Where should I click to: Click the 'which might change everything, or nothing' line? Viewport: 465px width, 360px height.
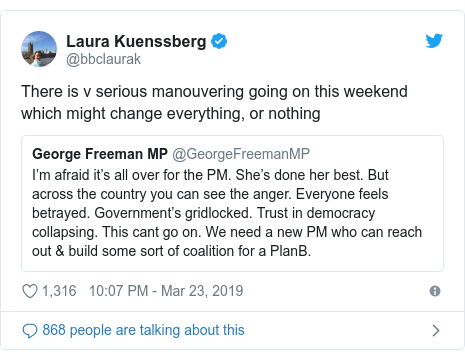171,114
